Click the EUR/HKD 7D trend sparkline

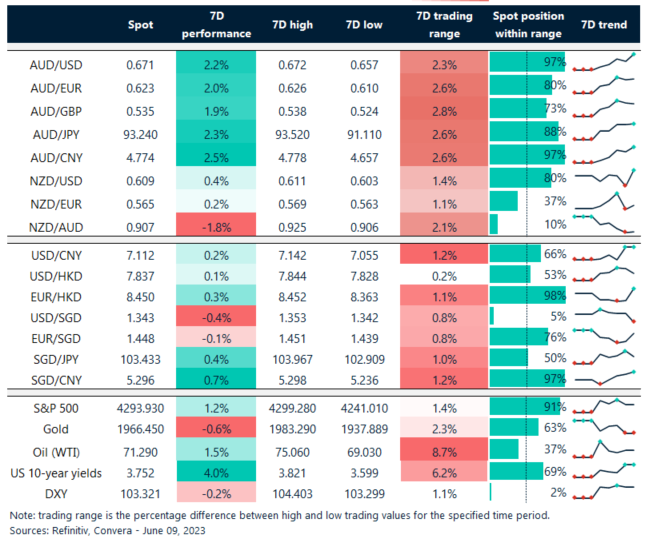[606, 295]
